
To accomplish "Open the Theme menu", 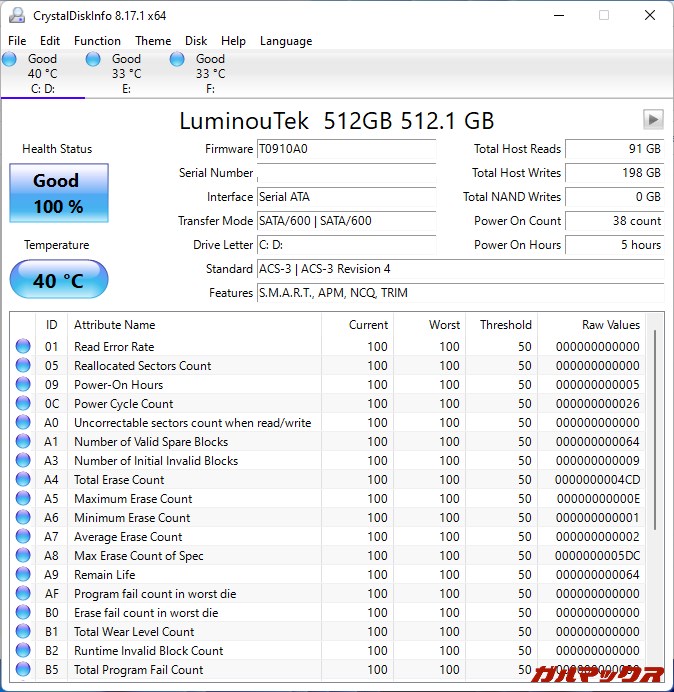I will (153, 41).
